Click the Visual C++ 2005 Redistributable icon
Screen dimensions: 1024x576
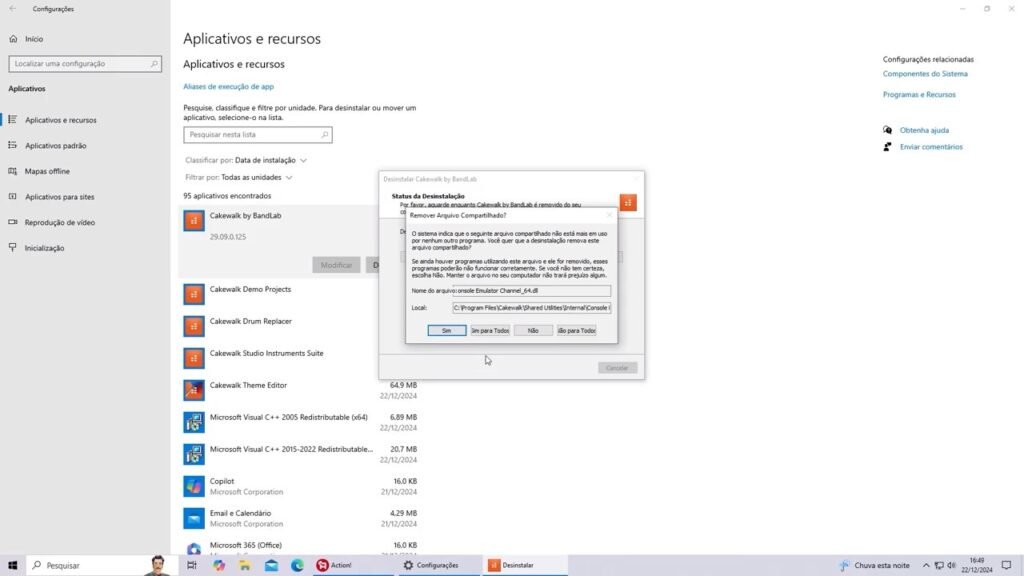[194, 423]
